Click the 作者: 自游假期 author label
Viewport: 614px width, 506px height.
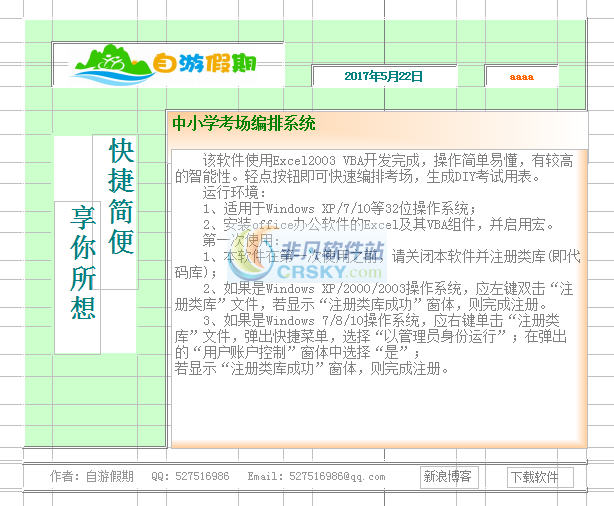[91, 477]
